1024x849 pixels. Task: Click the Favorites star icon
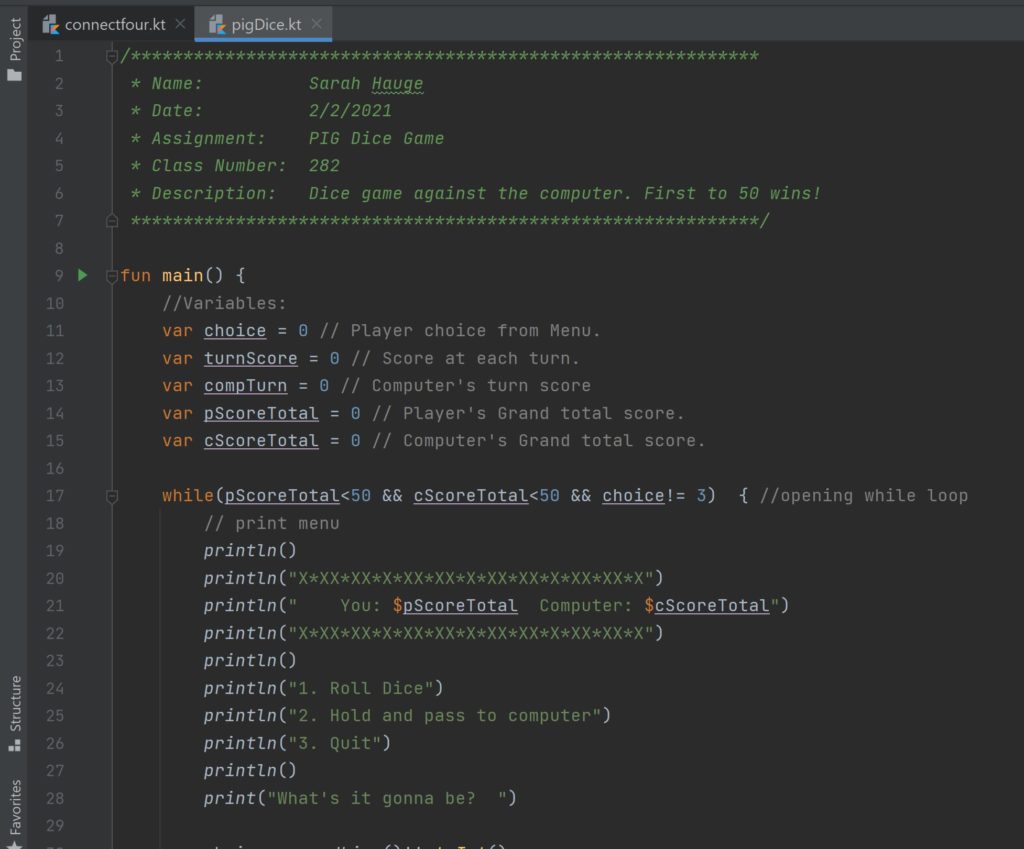pos(15,843)
